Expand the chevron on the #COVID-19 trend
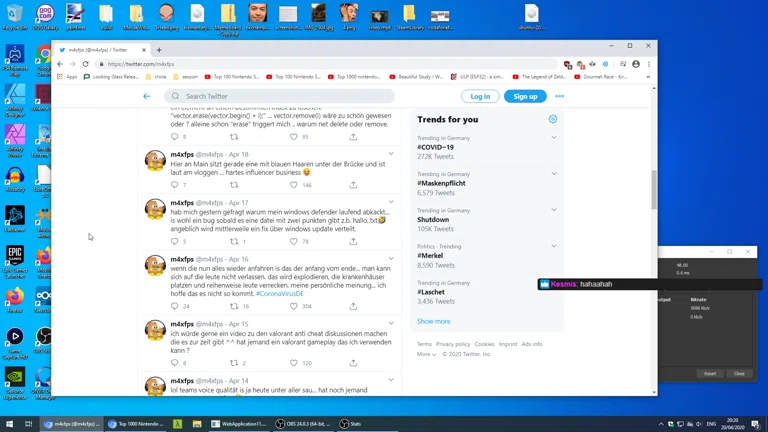The width and height of the screenshot is (768, 432). pyautogui.click(x=553, y=138)
